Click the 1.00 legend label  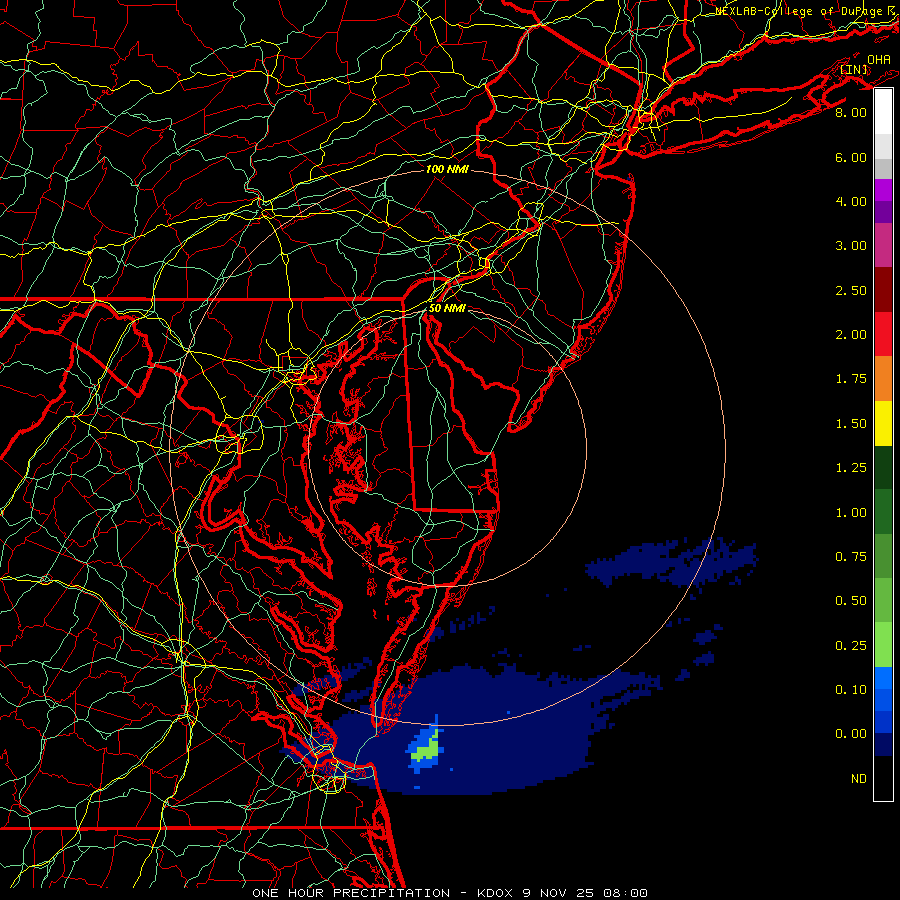click(851, 513)
